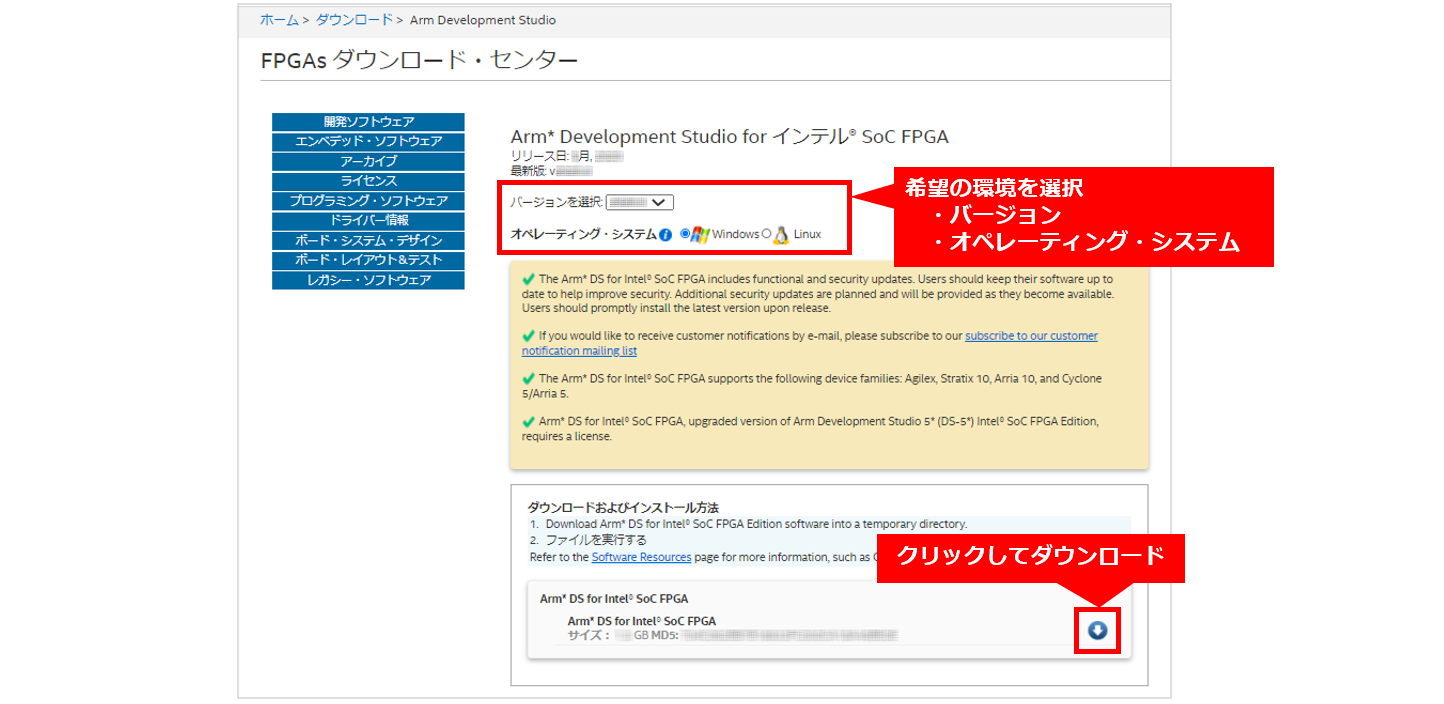The height and width of the screenshot is (704, 1444).
Task: Navigate to プログラミング・ソフトウェア in the sidebar
Action: 368,201
